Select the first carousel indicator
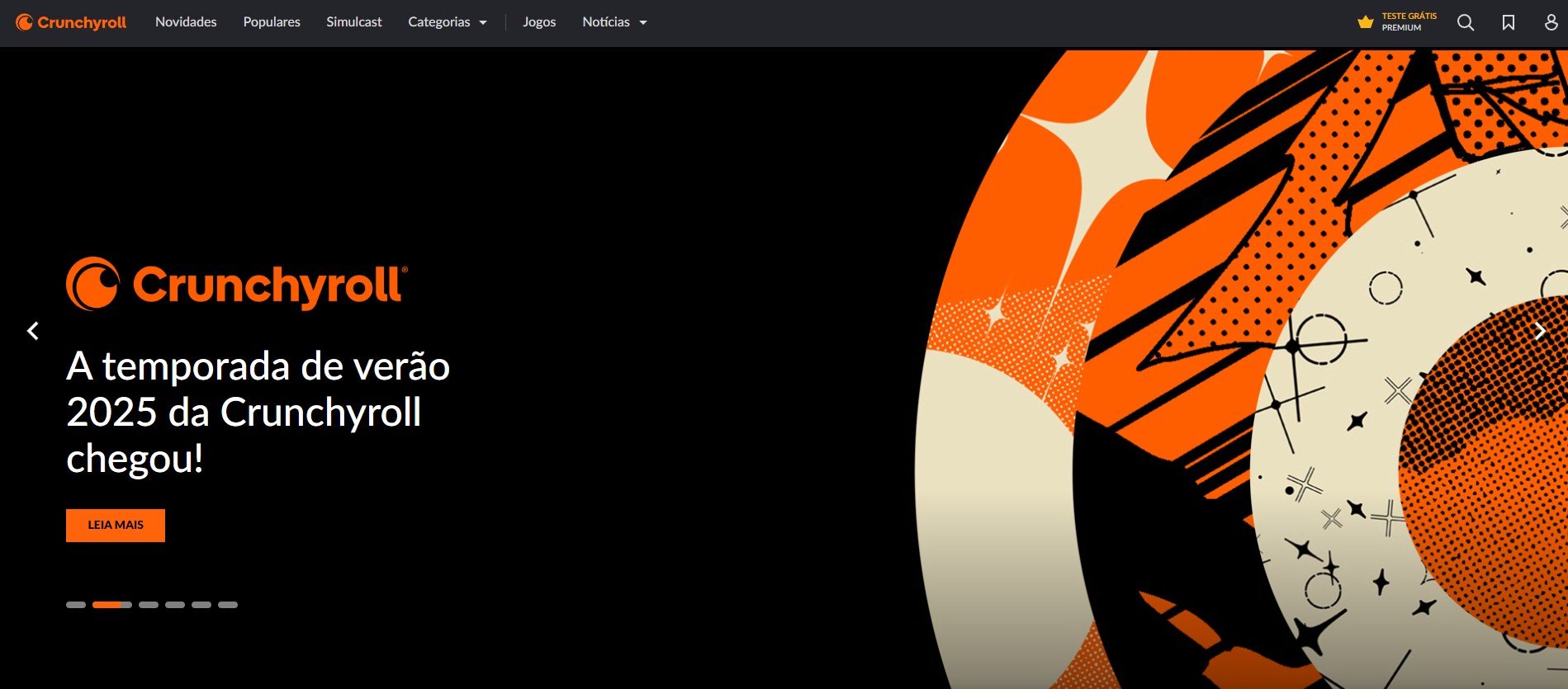 76,605
